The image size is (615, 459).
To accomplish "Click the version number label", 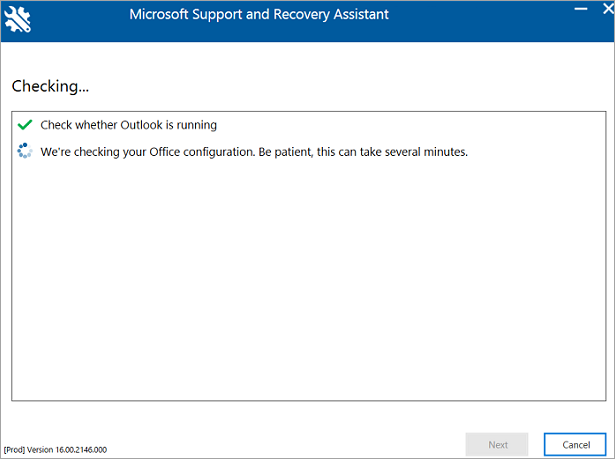I will (x=72, y=449).
